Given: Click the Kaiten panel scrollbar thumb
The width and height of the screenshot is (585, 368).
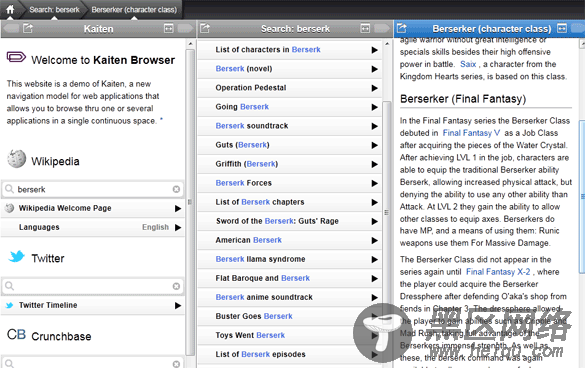Looking at the screenshot, I should pos(190,202).
